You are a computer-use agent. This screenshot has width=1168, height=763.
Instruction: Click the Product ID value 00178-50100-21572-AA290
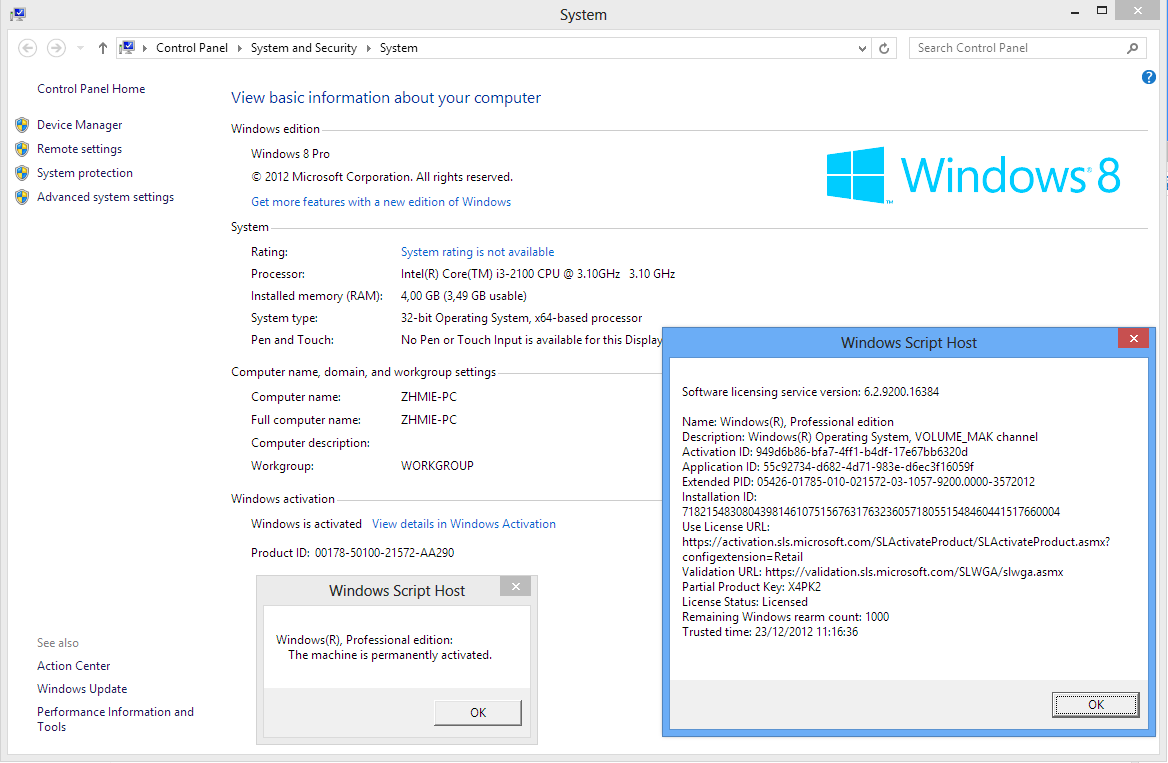pos(384,553)
